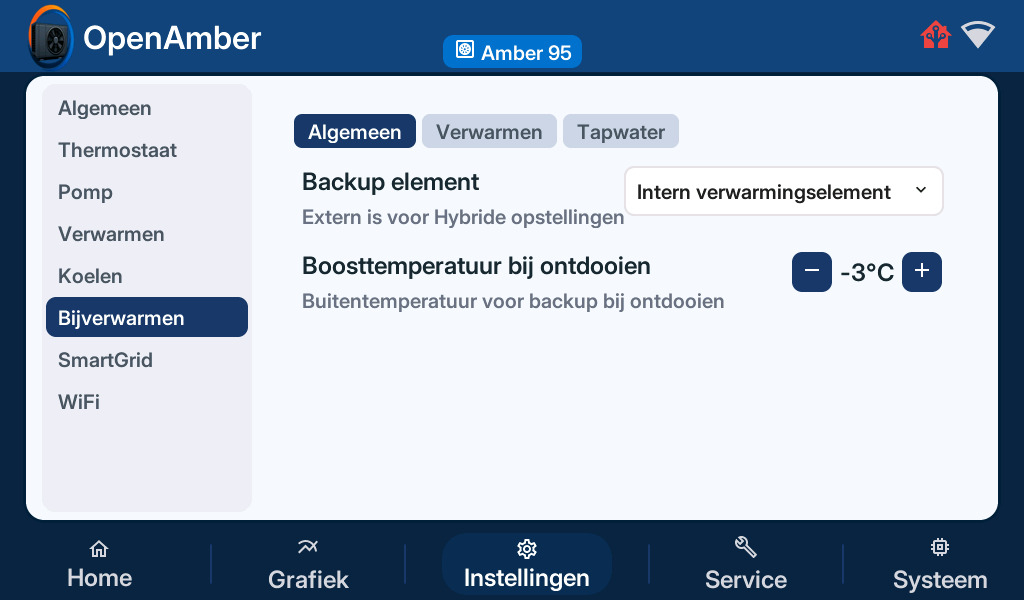The width and height of the screenshot is (1024, 600).
Task: Increase boost temperature with plus button
Action: 921,272
